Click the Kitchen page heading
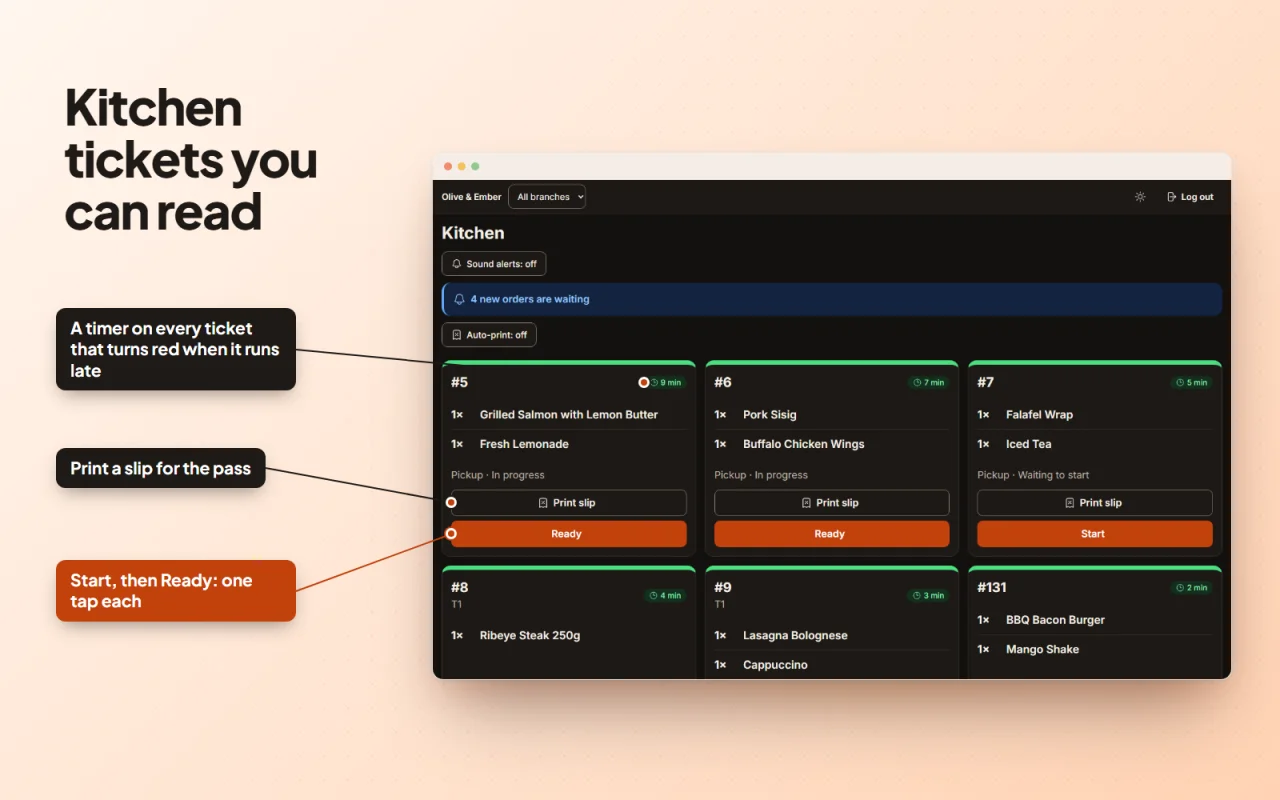Viewport: 1280px width, 800px height. point(473,233)
